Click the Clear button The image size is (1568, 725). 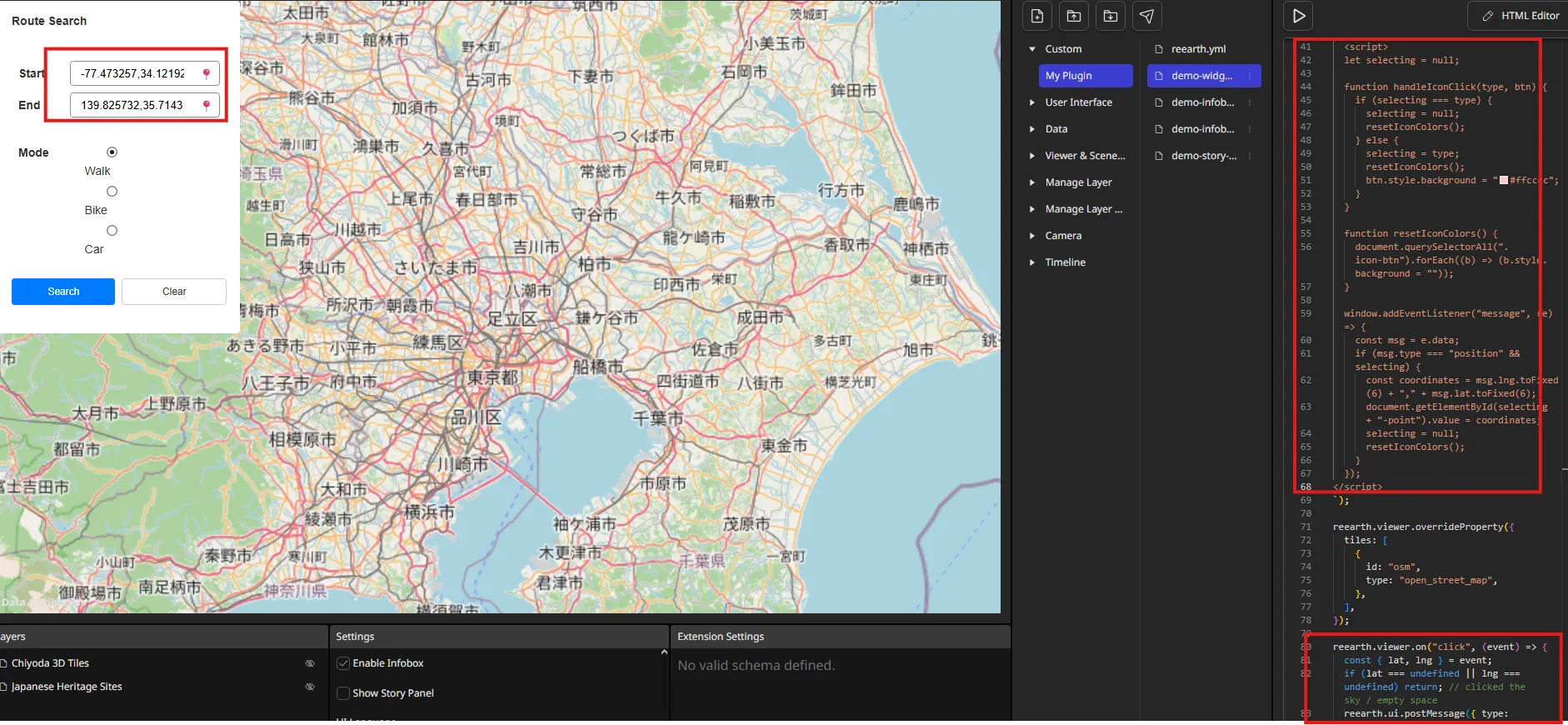pos(174,292)
